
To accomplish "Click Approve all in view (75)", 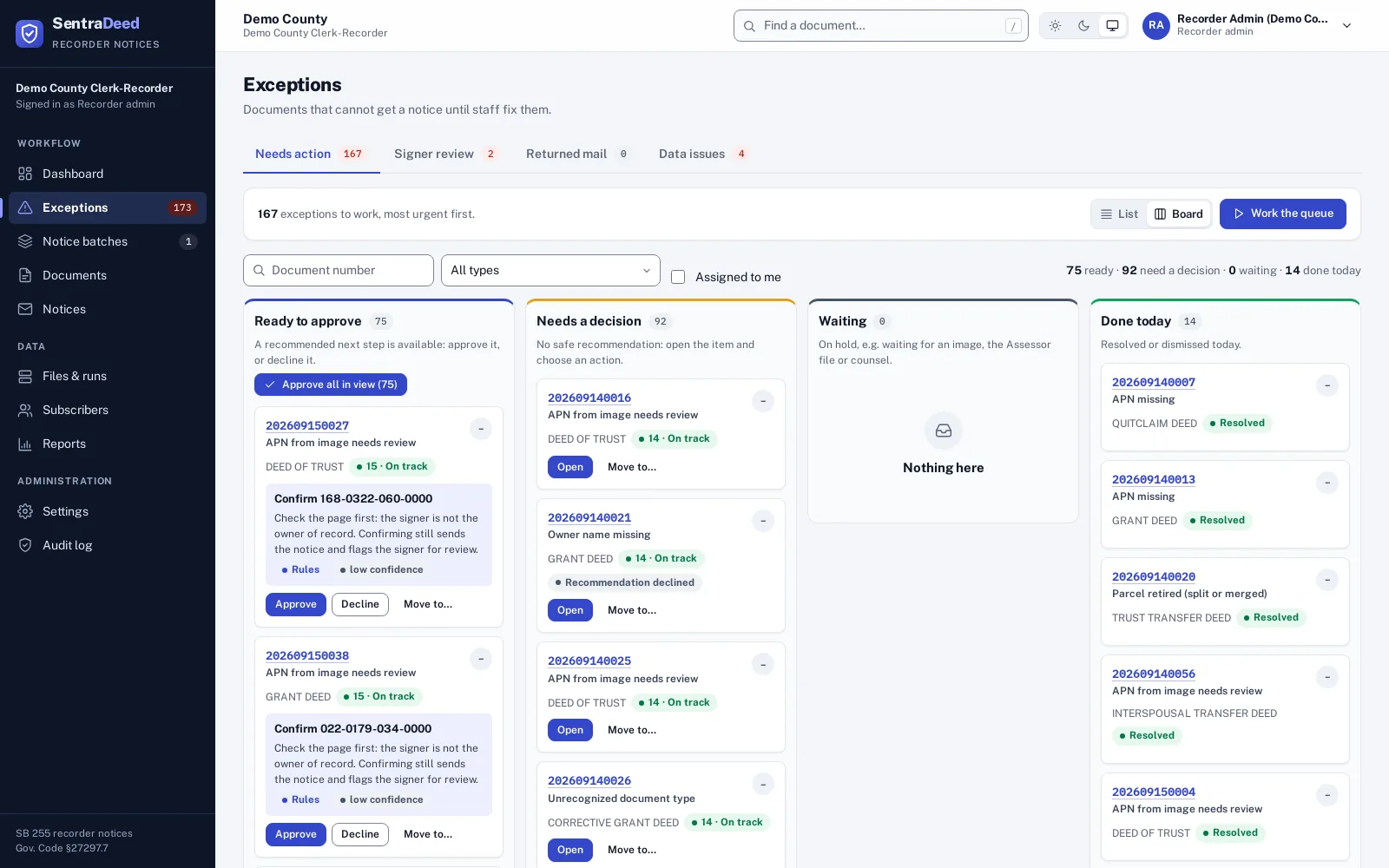I will point(331,385).
